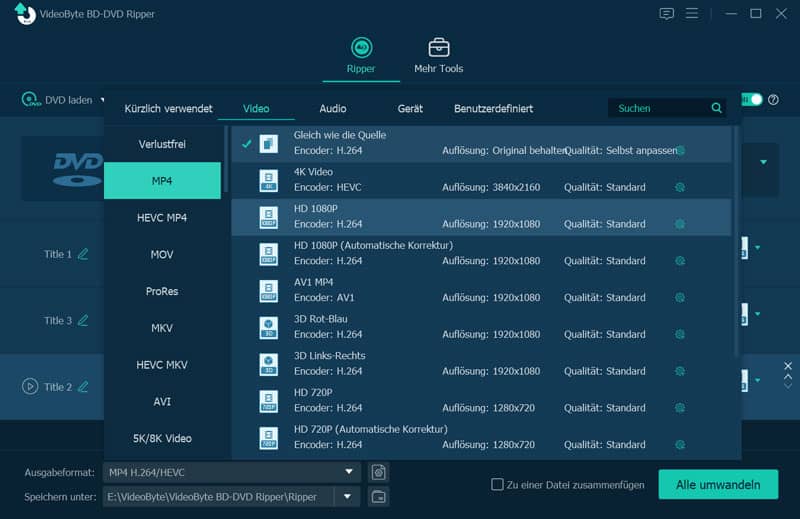
Task: Open the Mehr Tools toolbox icon
Action: [438, 48]
